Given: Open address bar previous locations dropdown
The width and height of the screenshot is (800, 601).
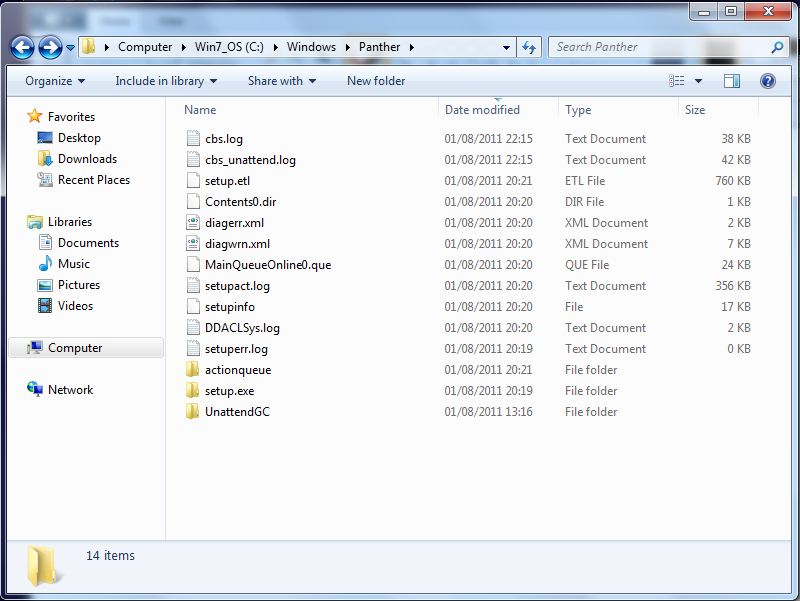Looking at the screenshot, I should pyautogui.click(x=506, y=47).
